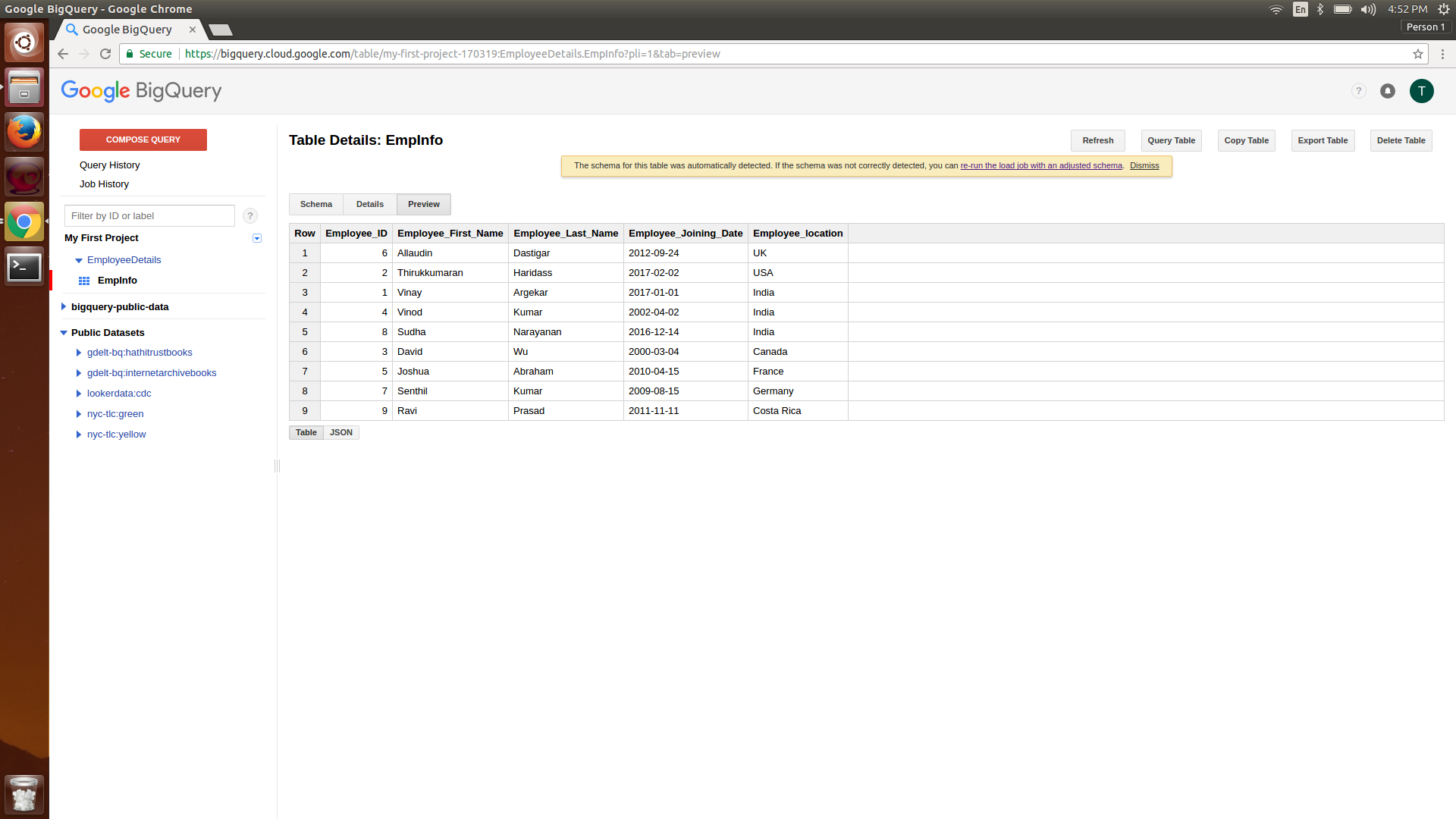Click the Google BigQuery logo
1456x819 pixels.
[141, 91]
